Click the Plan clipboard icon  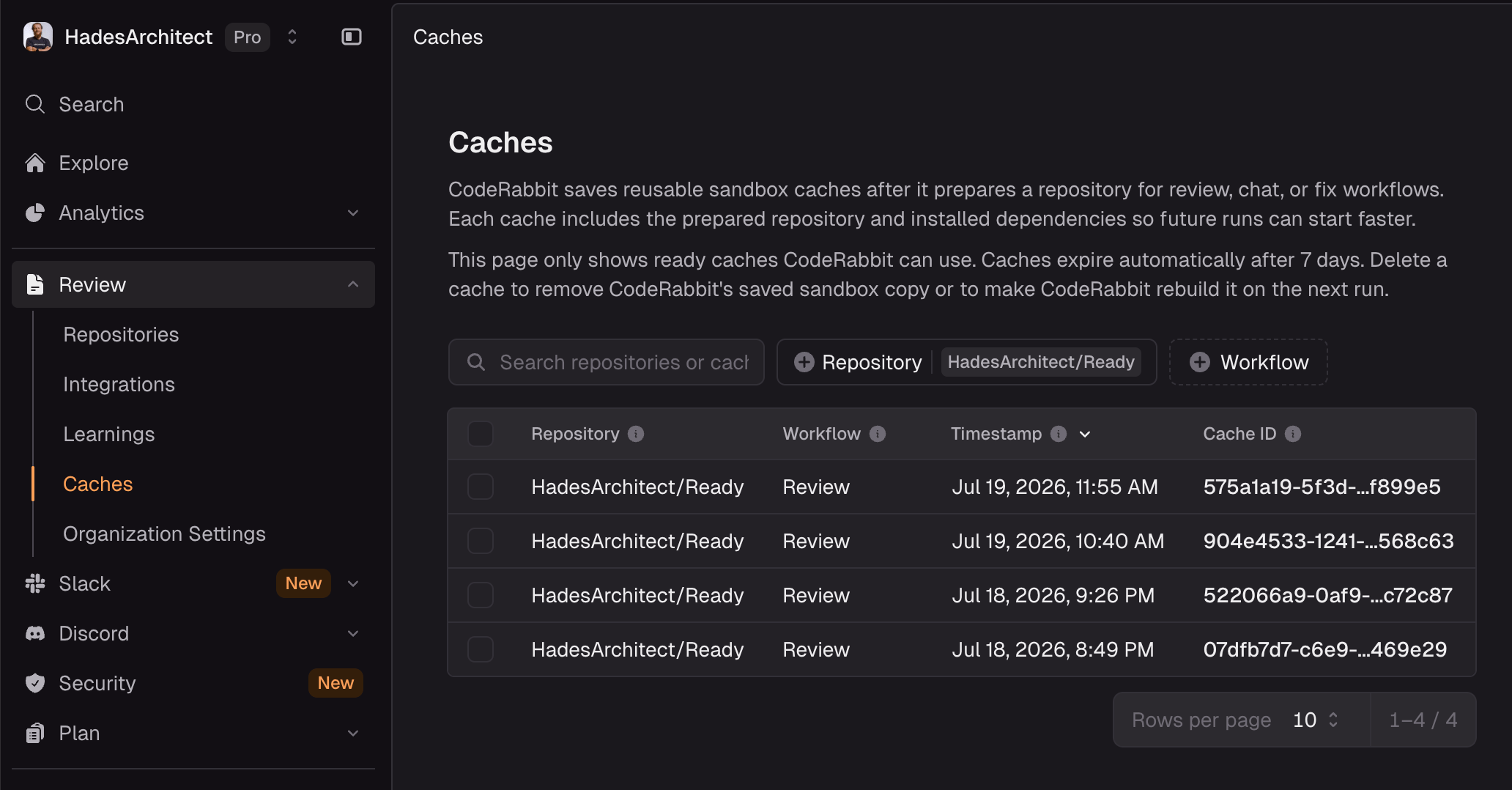(x=35, y=733)
